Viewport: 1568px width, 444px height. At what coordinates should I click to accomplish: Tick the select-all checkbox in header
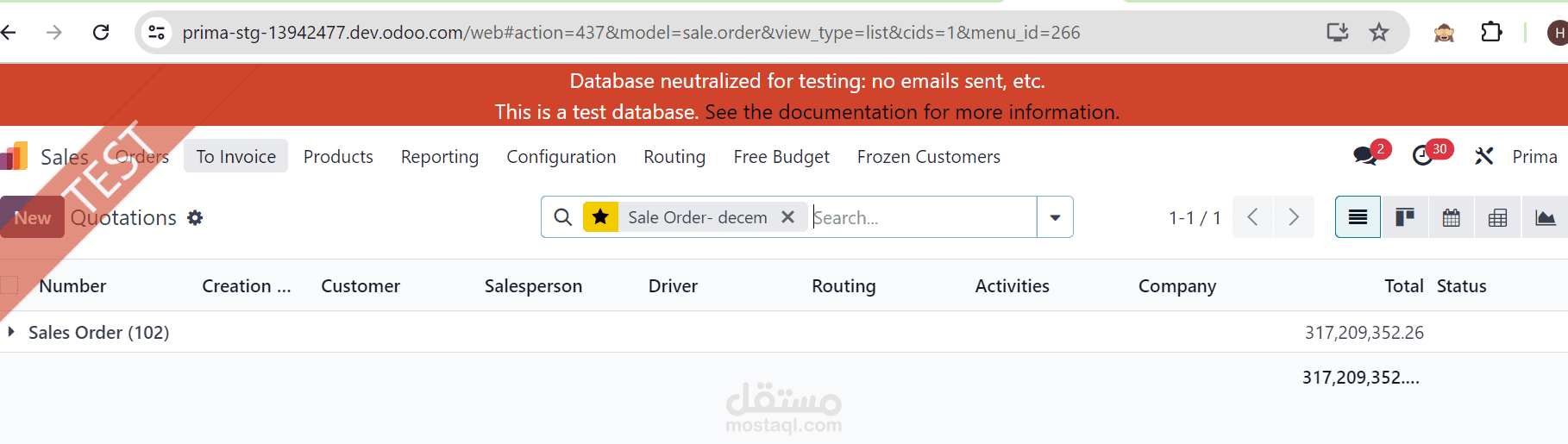pos(9,285)
